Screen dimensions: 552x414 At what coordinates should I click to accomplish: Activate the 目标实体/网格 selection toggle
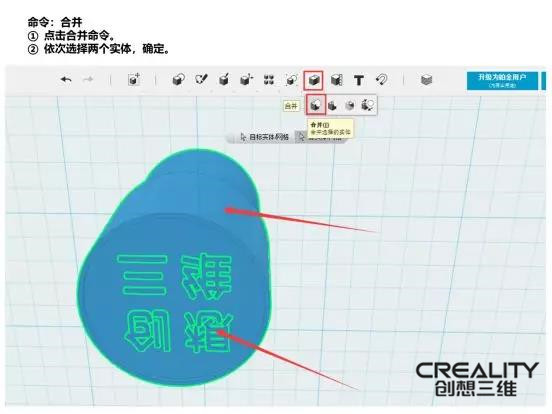coord(264,137)
